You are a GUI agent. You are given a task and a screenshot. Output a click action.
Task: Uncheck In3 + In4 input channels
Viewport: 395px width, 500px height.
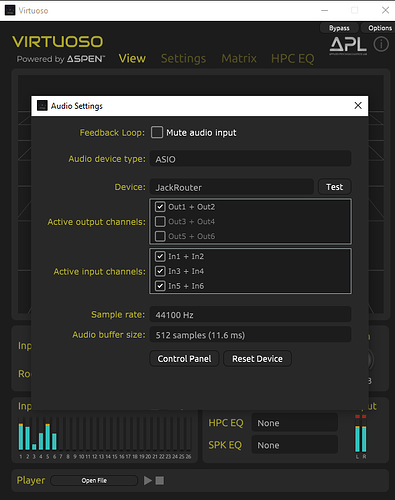click(x=160, y=271)
